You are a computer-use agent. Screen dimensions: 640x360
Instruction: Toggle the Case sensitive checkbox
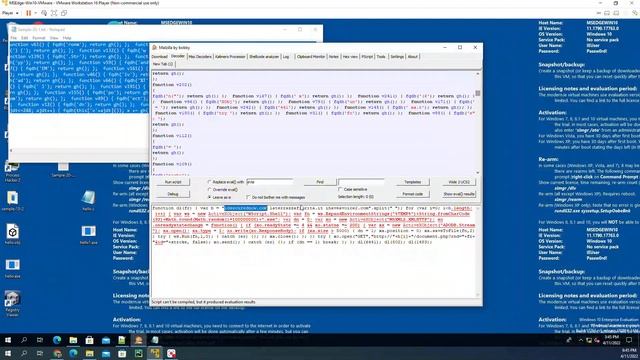point(340,189)
